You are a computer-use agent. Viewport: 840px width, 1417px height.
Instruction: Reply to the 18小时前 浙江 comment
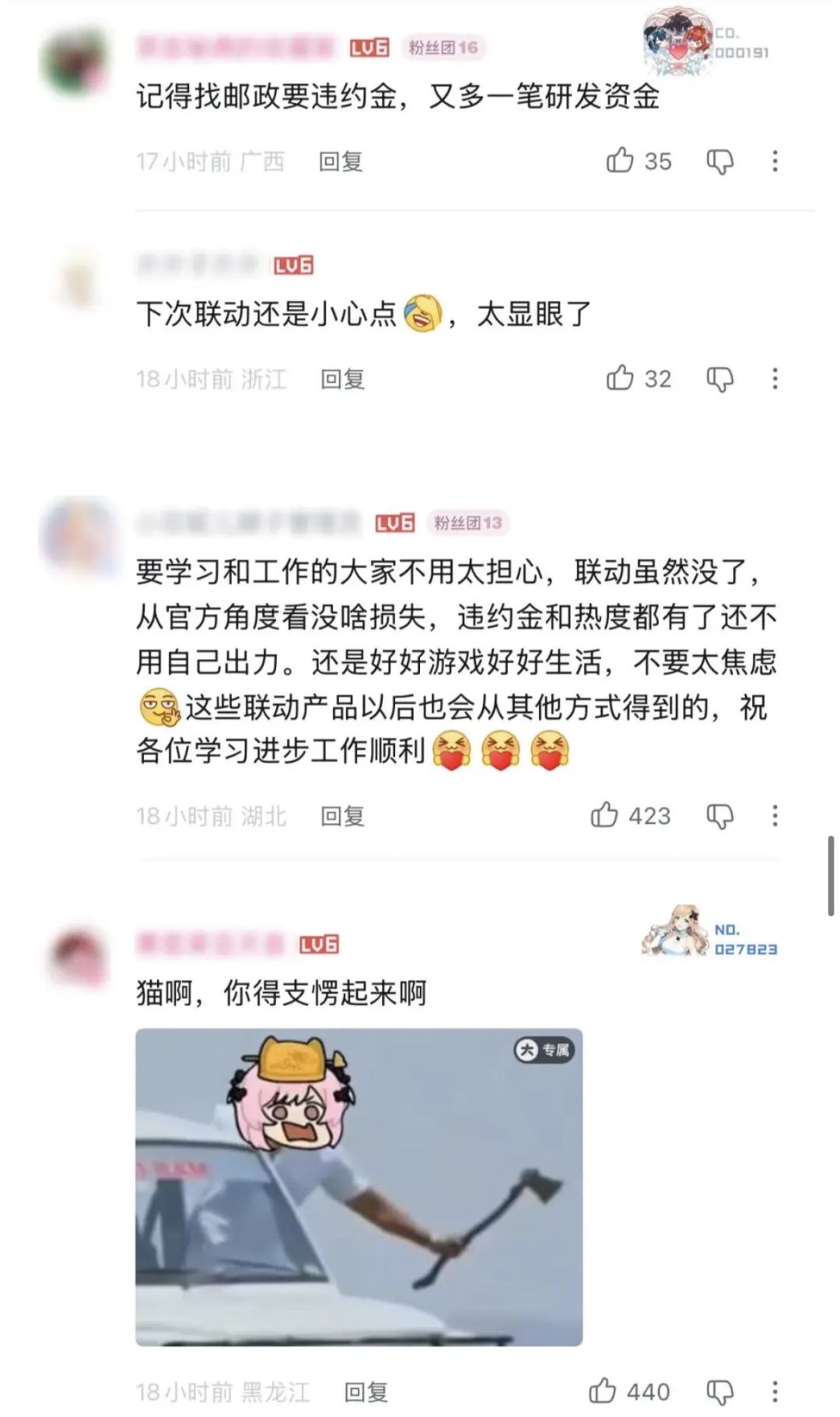(x=343, y=379)
